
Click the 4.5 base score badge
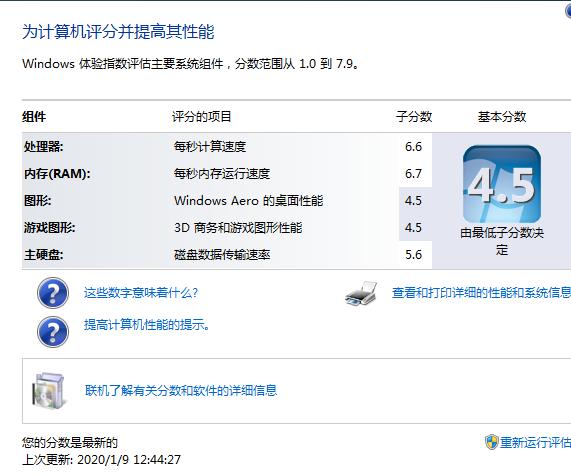coord(502,184)
